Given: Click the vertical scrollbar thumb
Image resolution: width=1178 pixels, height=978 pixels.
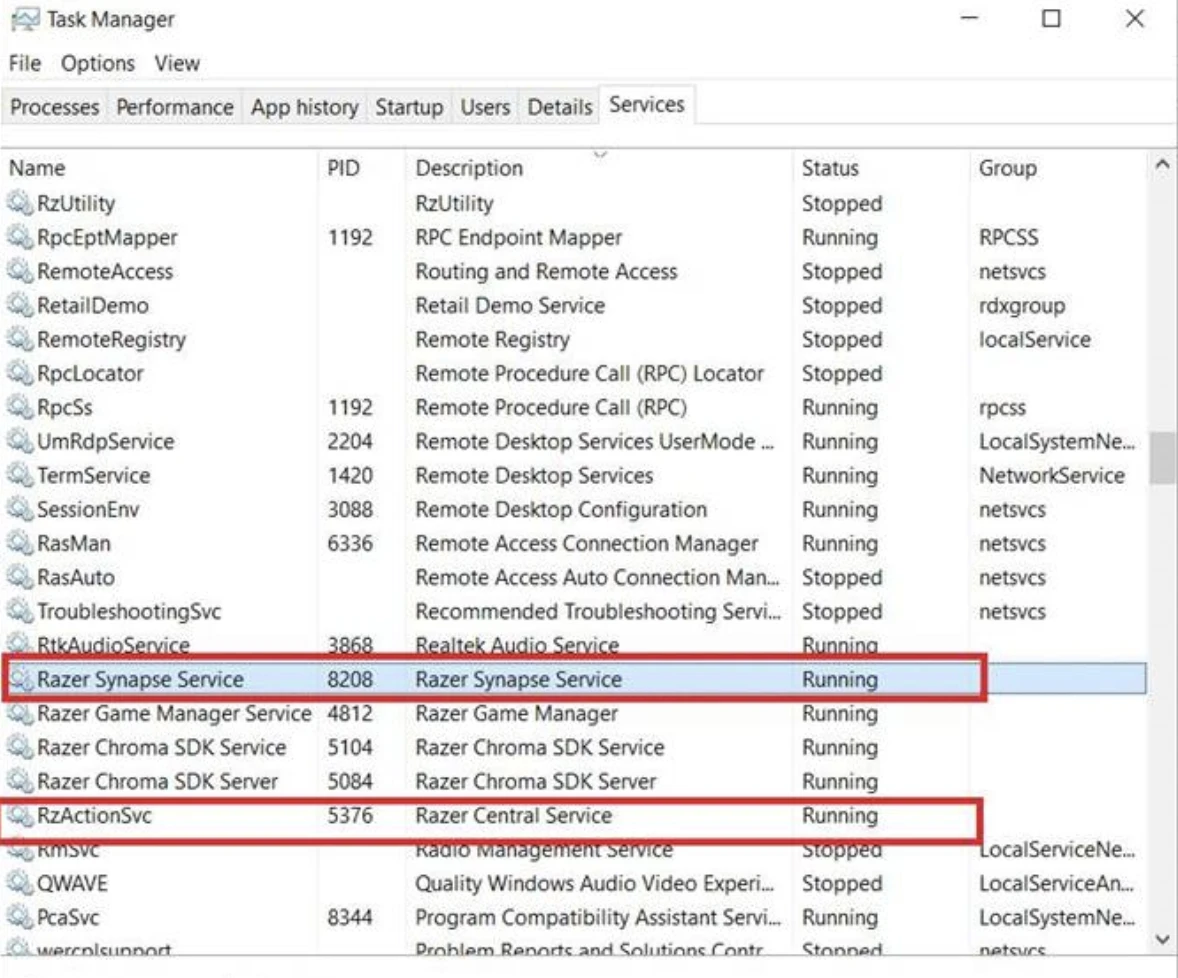Looking at the screenshot, I should pyautogui.click(x=1163, y=457).
